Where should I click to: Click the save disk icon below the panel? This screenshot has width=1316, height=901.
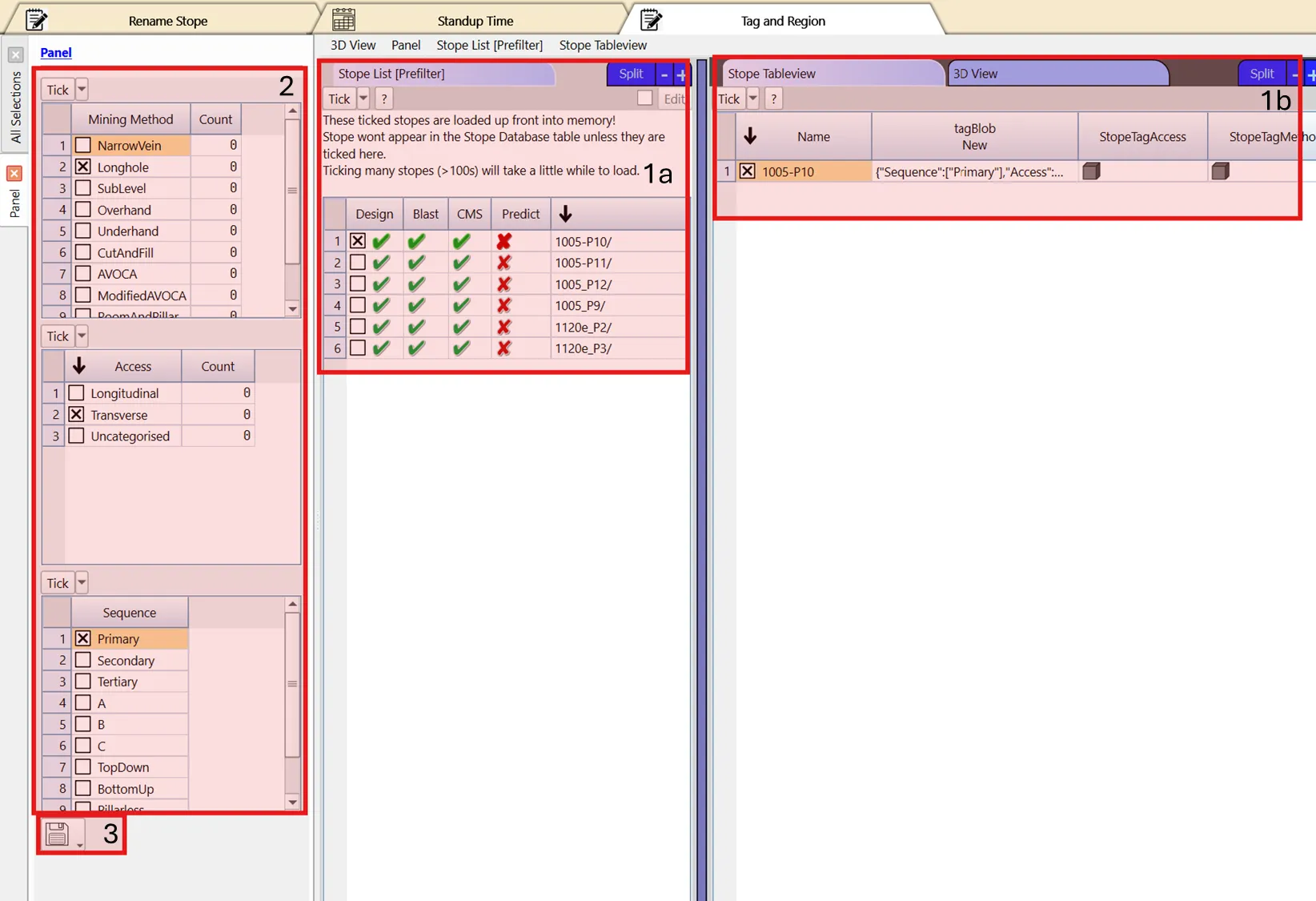coord(57,835)
